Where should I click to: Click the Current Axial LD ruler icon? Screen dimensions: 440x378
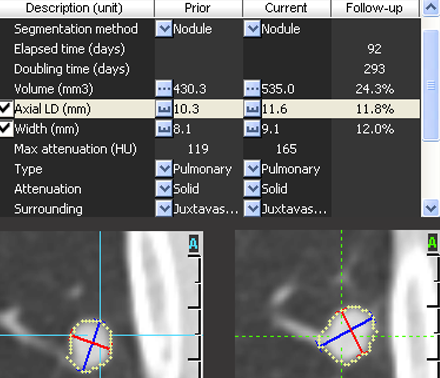pyautogui.click(x=252, y=109)
